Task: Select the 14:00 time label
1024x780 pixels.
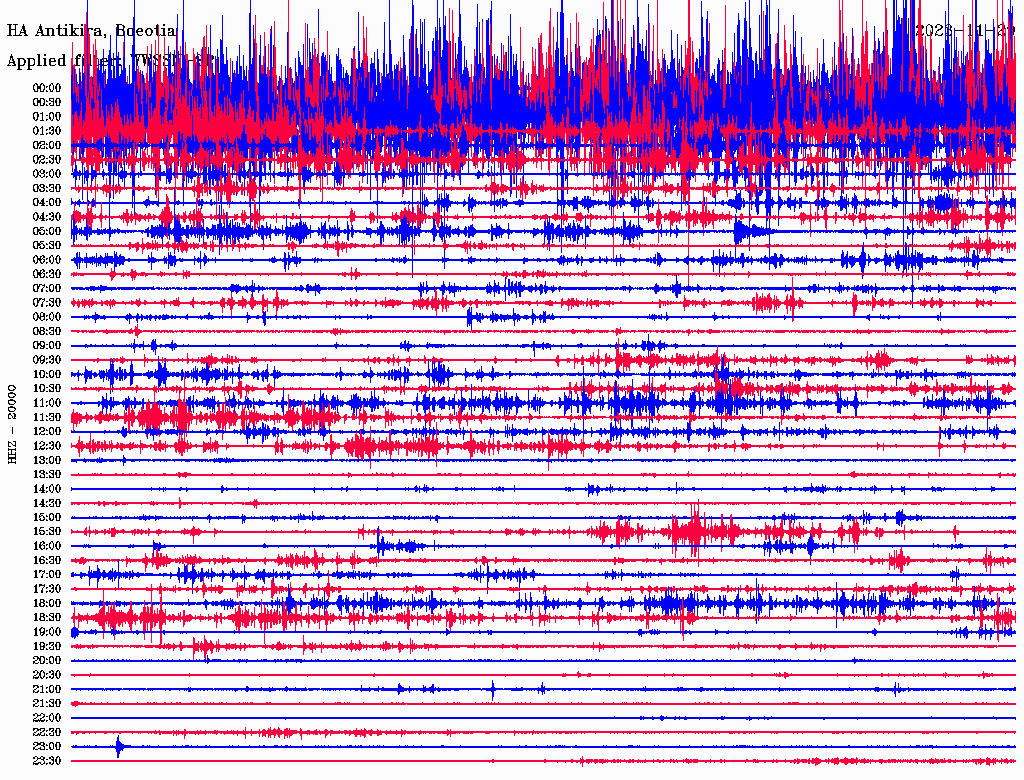Action: tap(47, 489)
